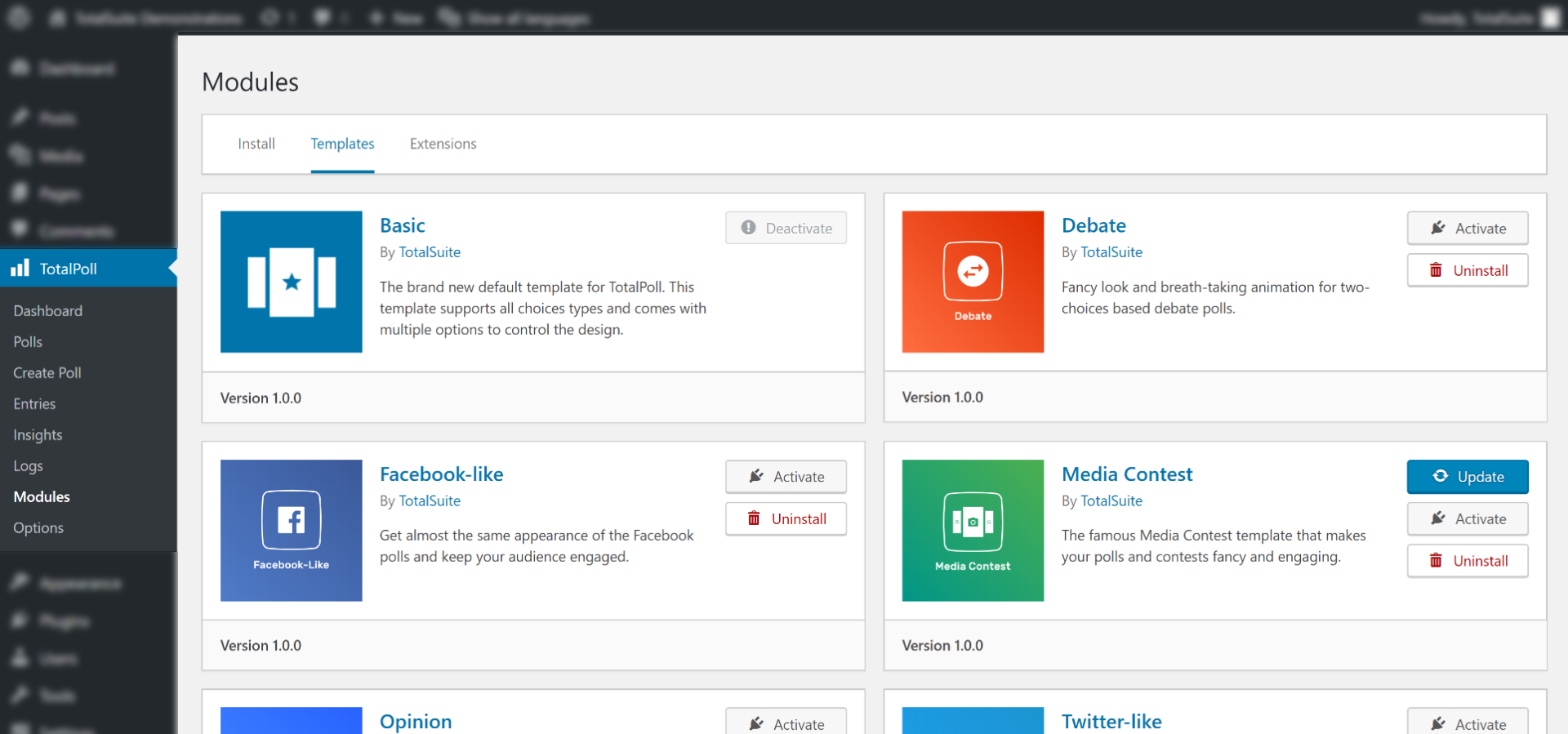Open Entries in the sidebar
Screen dimensions: 1568x734
[x=34, y=404]
